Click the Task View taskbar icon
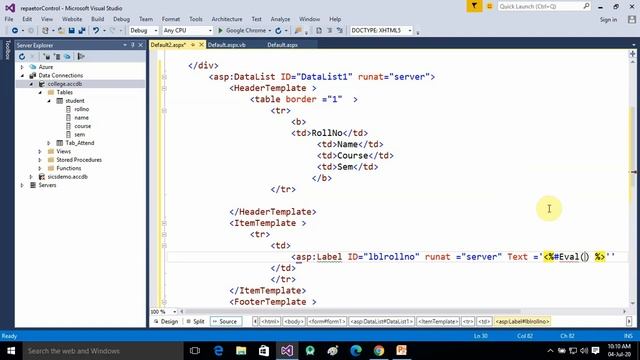This screenshot has height=360, width=640. pyautogui.click(x=195, y=351)
